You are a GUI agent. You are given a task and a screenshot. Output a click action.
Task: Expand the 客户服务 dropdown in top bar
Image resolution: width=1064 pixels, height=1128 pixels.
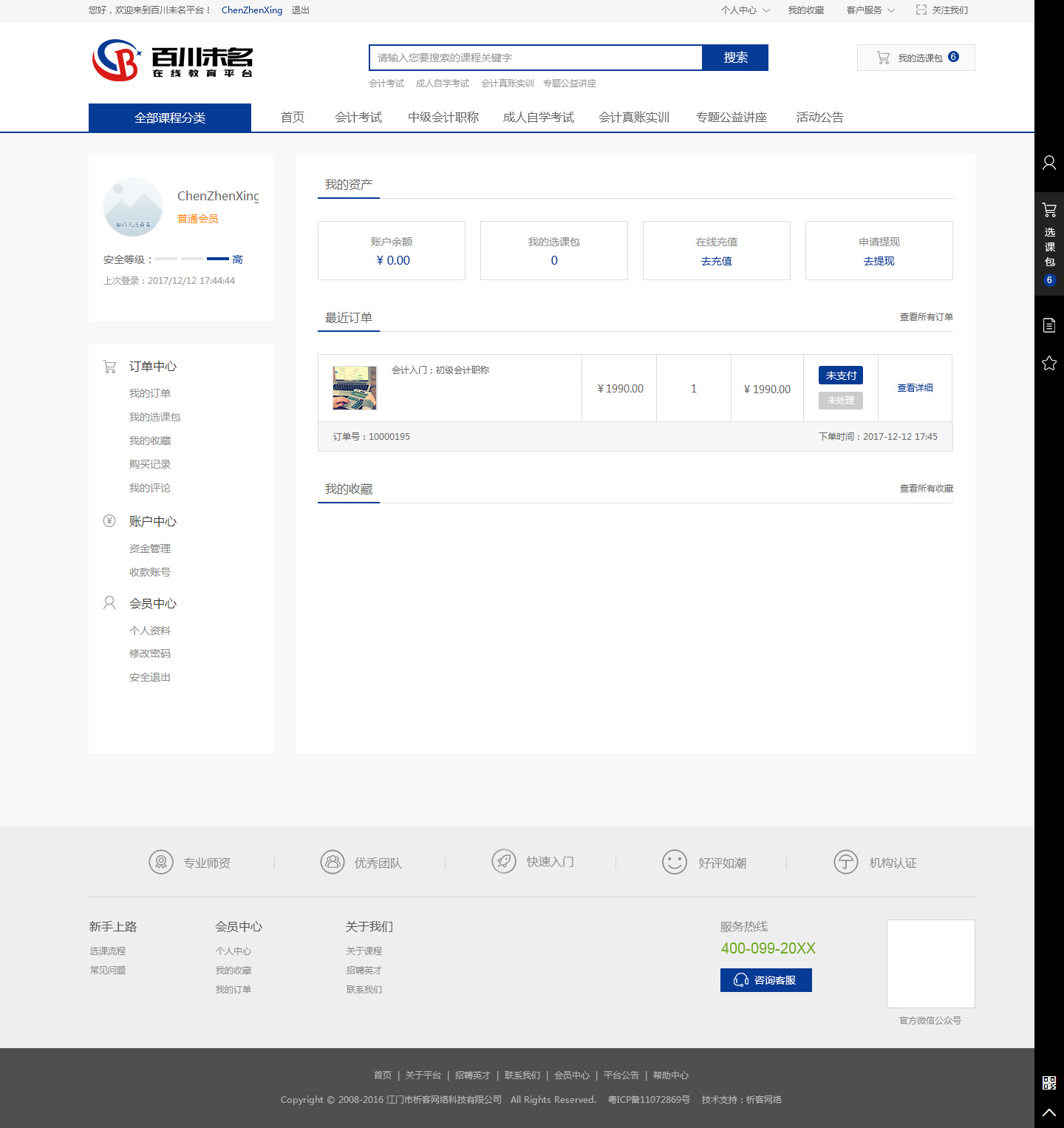click(x=870, y=10)
